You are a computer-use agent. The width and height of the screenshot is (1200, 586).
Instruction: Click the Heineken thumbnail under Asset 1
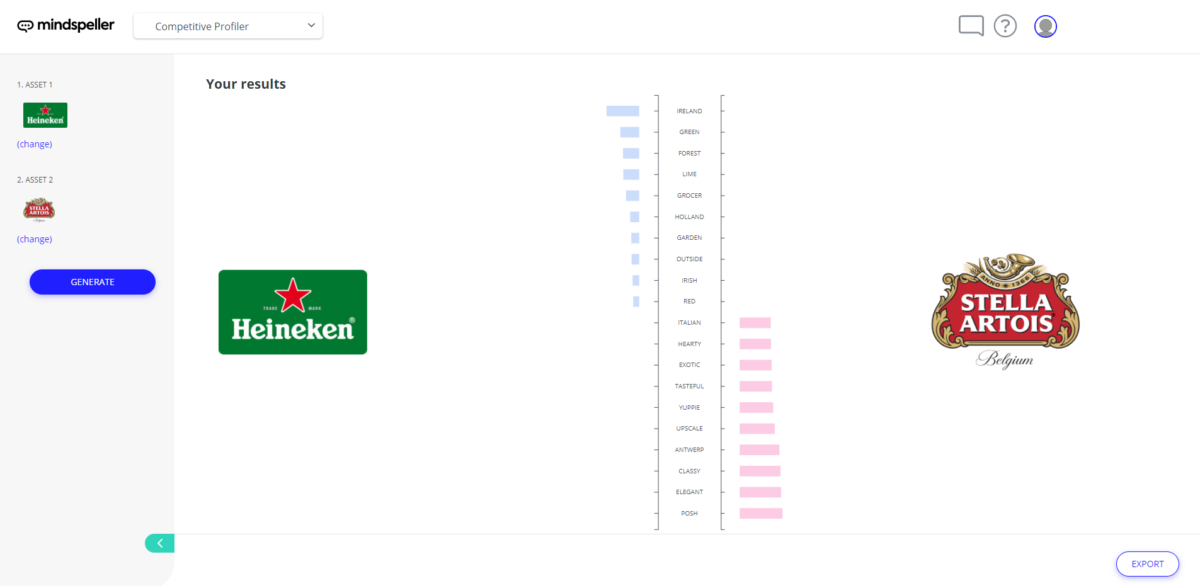(45, 115)
